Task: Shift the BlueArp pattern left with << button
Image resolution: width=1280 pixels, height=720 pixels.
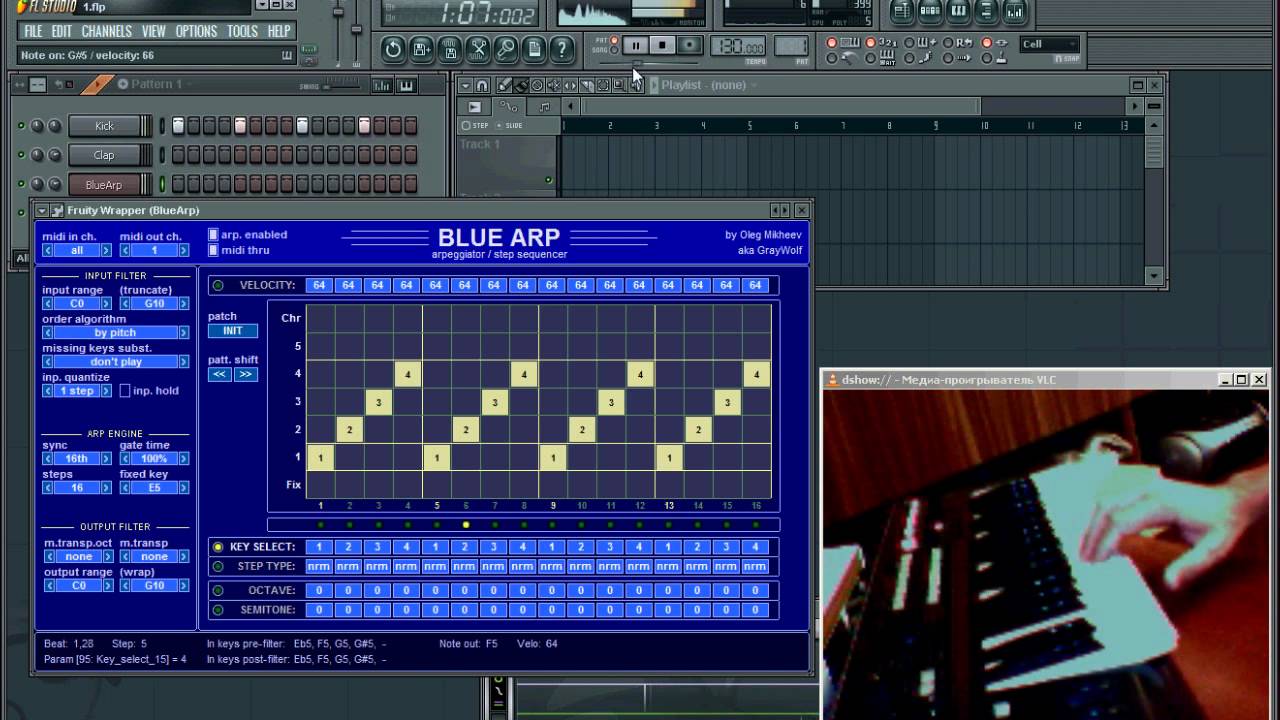Action: (x=219, y=374)
